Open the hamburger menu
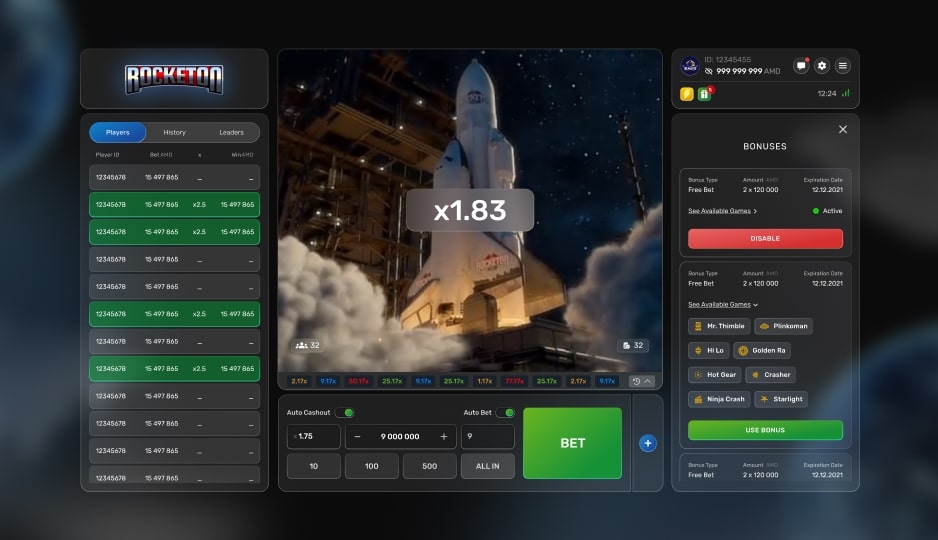Screen dimensions: 938x540 pyautogui.click(x=843, y=66)
